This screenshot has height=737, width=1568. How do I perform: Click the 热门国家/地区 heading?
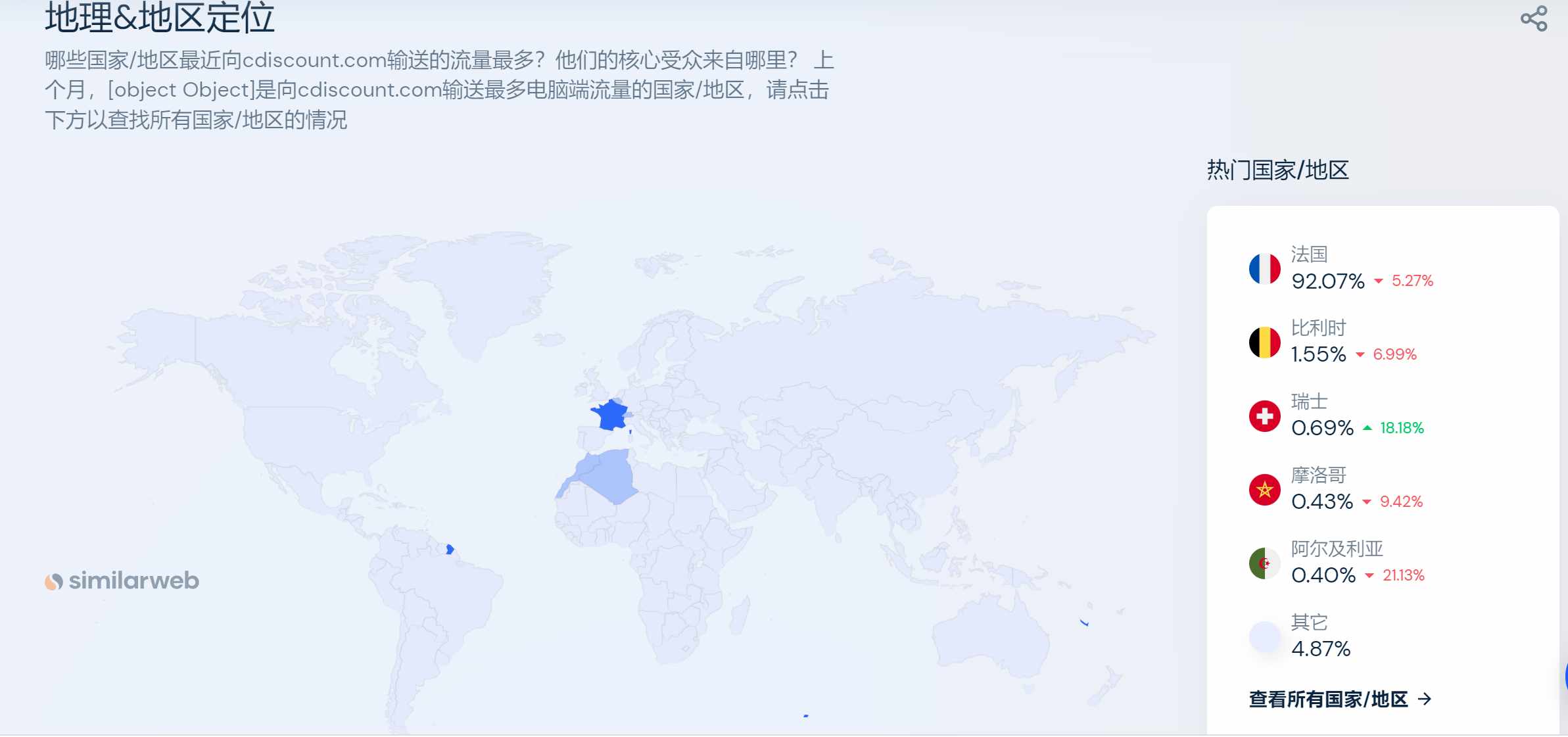(1277, 170)
